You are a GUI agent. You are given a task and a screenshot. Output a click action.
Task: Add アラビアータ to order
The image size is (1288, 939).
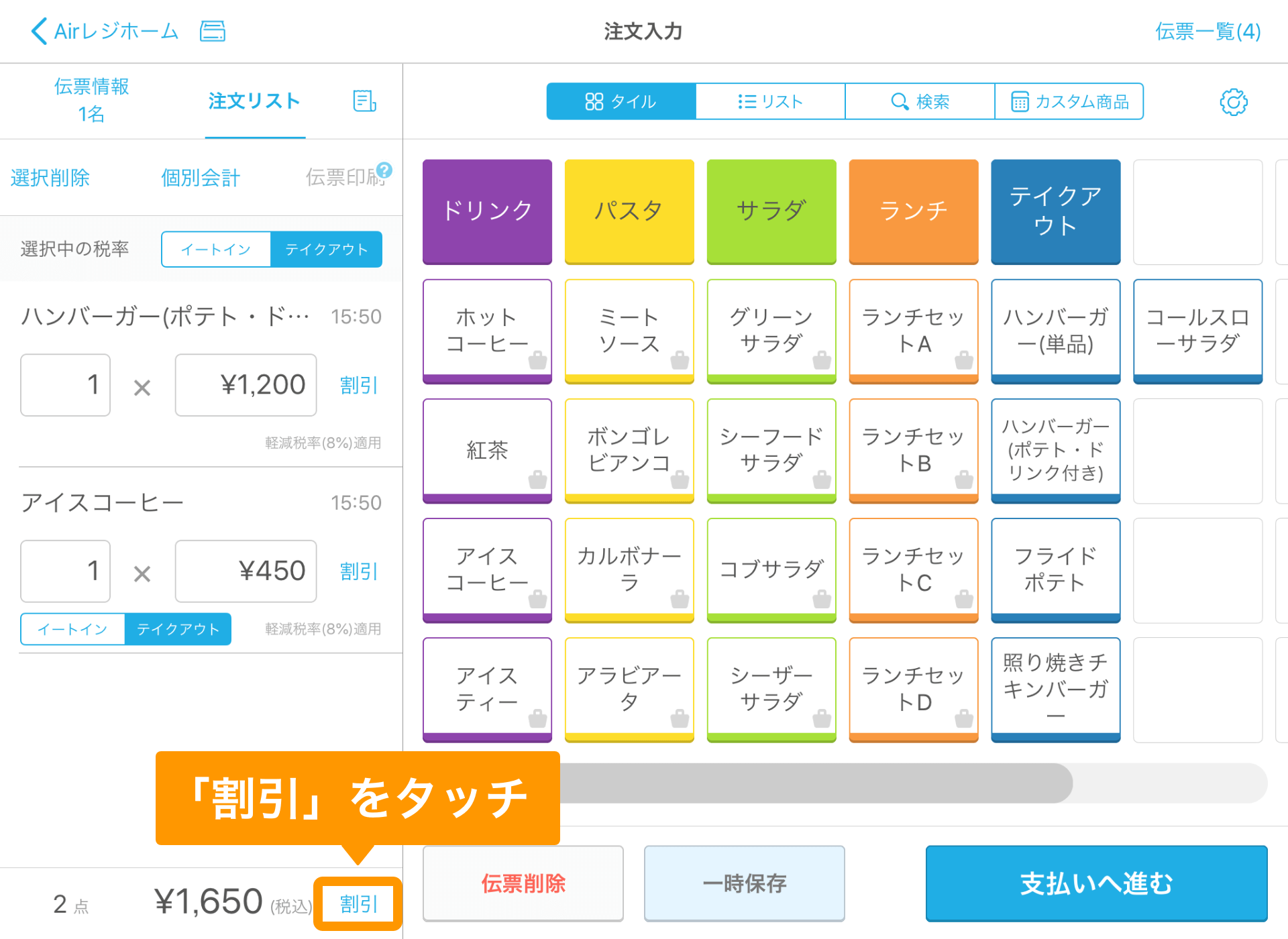(629, 689)
